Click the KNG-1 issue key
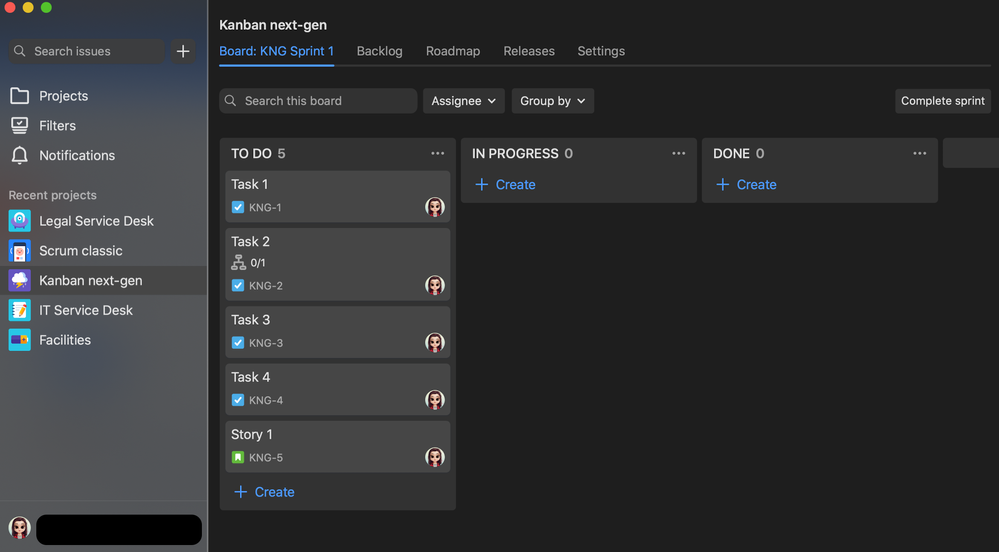 click(x=265, y=207)
